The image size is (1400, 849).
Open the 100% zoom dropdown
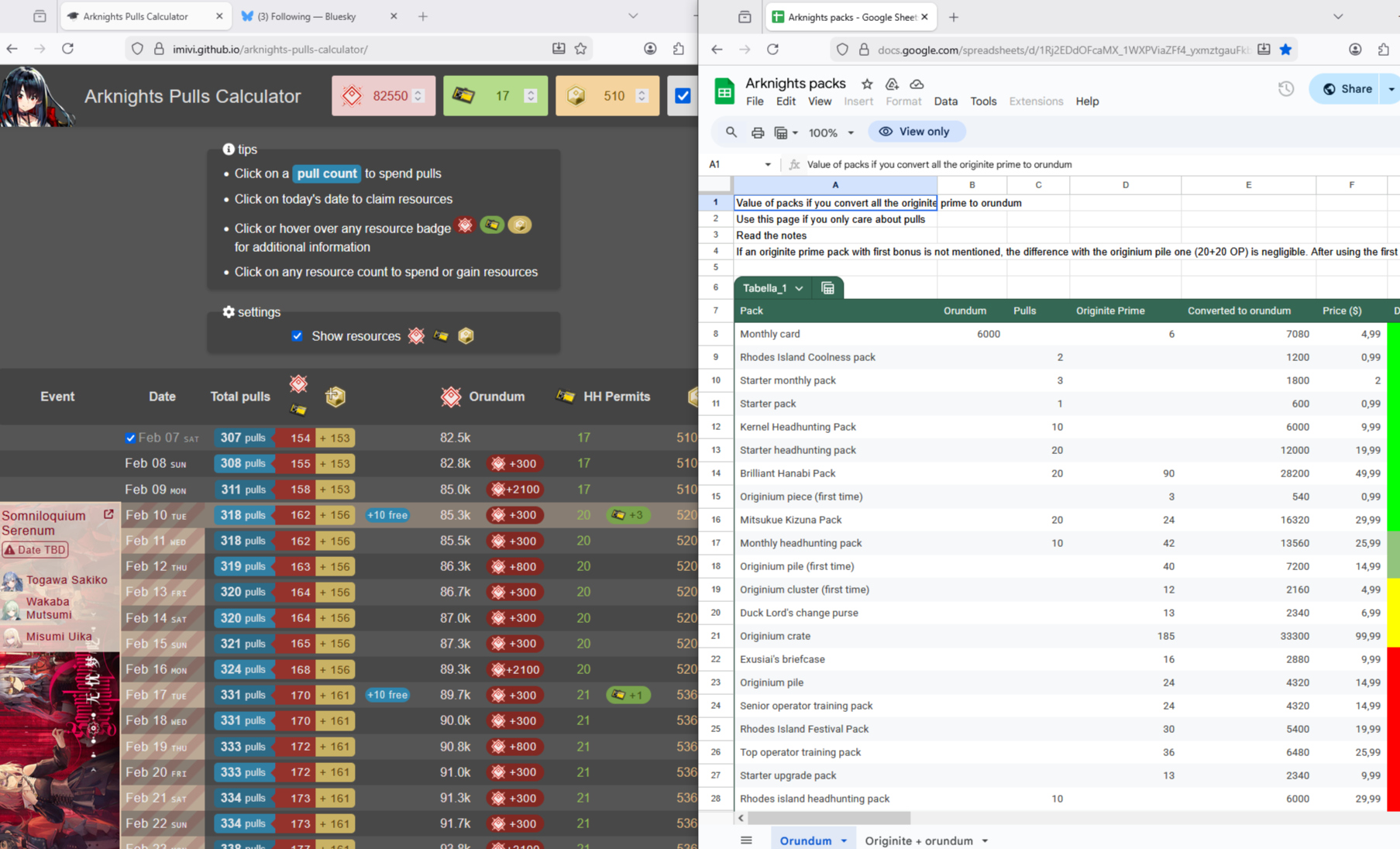click(831, 132)
